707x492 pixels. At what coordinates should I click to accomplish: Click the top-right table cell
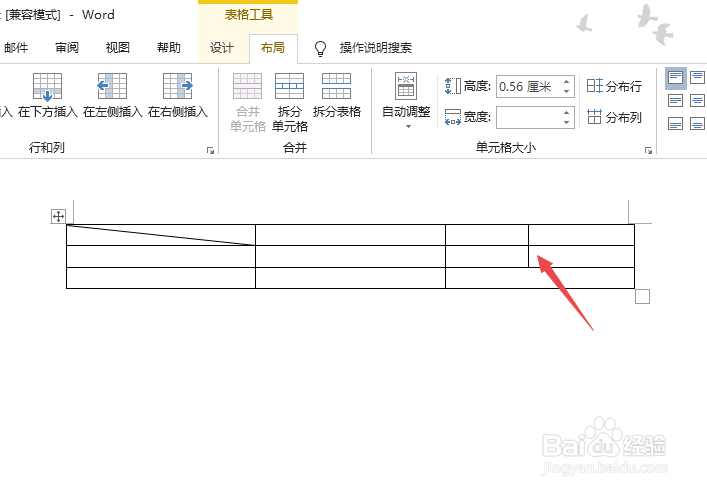click(x=581, y=235)
